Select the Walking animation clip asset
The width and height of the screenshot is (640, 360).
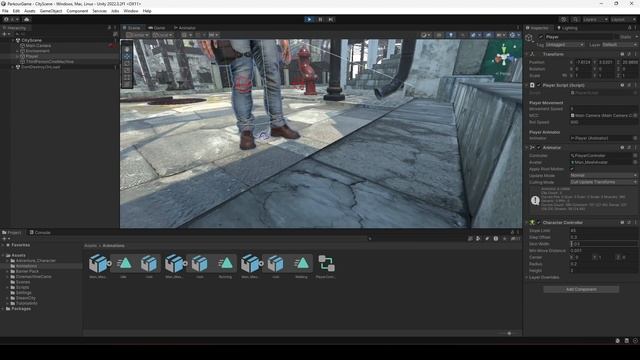tap(301, 266)
